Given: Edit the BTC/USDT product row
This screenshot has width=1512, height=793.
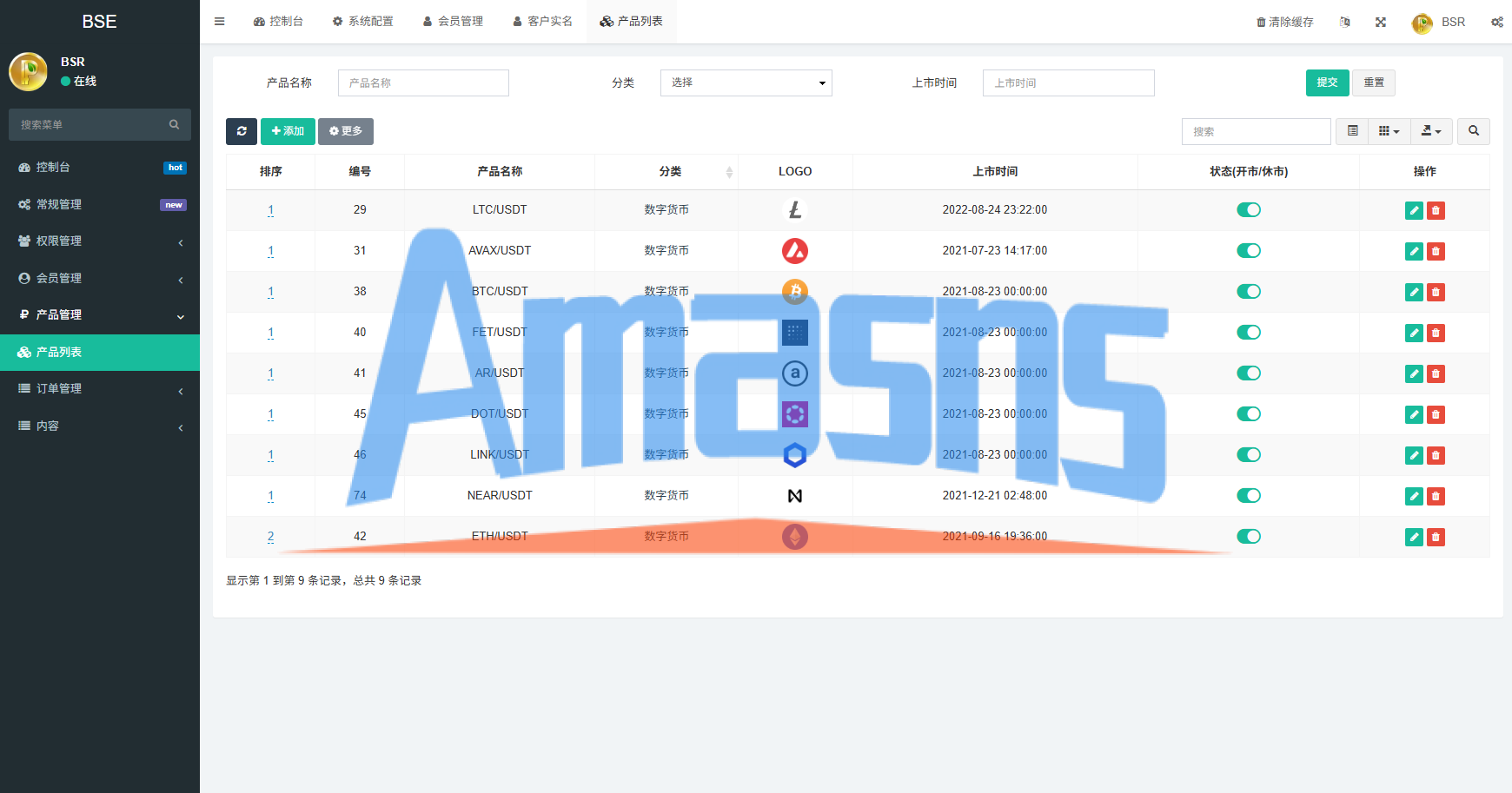Looking at the screenshot, I should click(1415, 292).
